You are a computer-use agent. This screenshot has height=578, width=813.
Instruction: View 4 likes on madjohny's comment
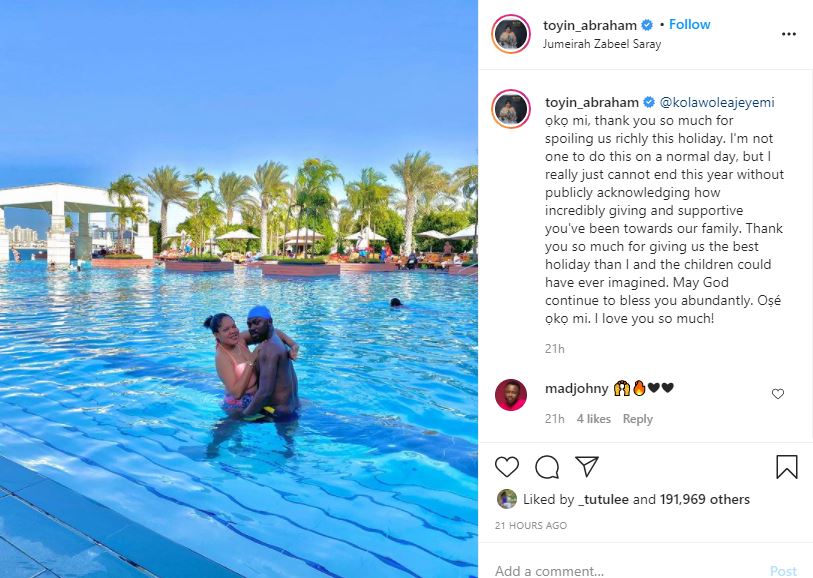594,419
